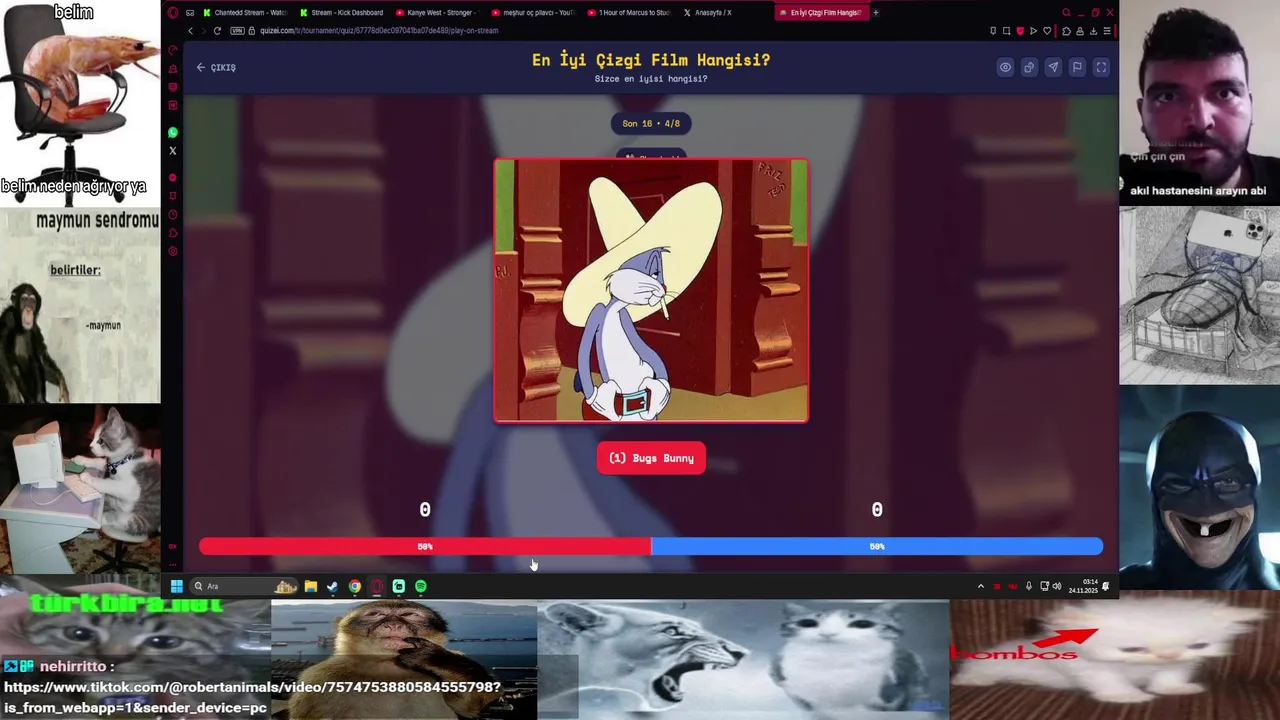Expand hidden system tray icons chevron
The width and height of the screenshot is (1280, 720).
(x=980, y=586)
